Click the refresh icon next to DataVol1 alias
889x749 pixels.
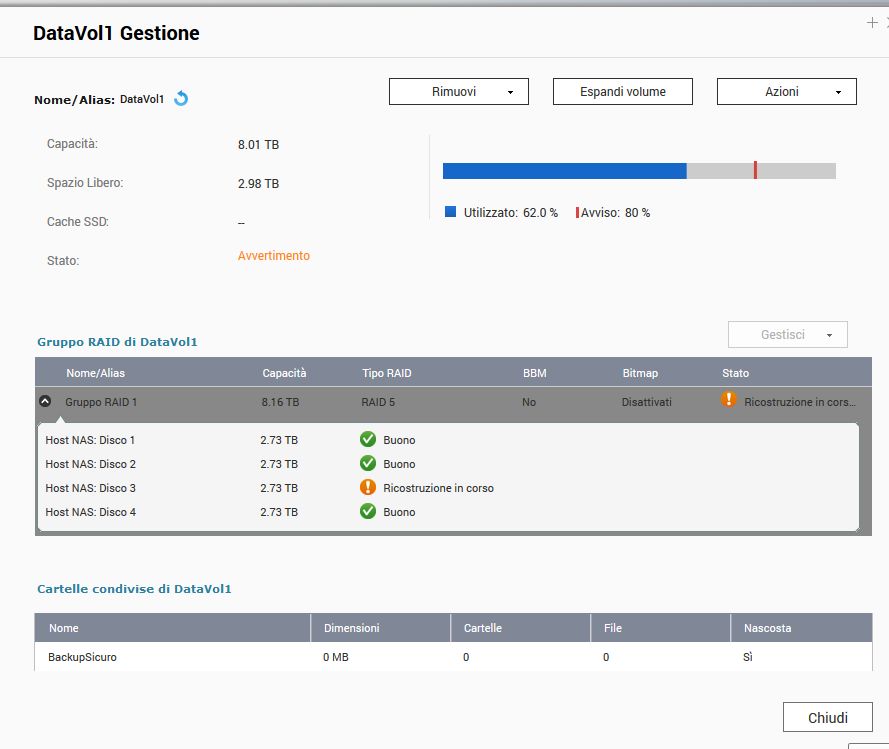click(181, 99)
